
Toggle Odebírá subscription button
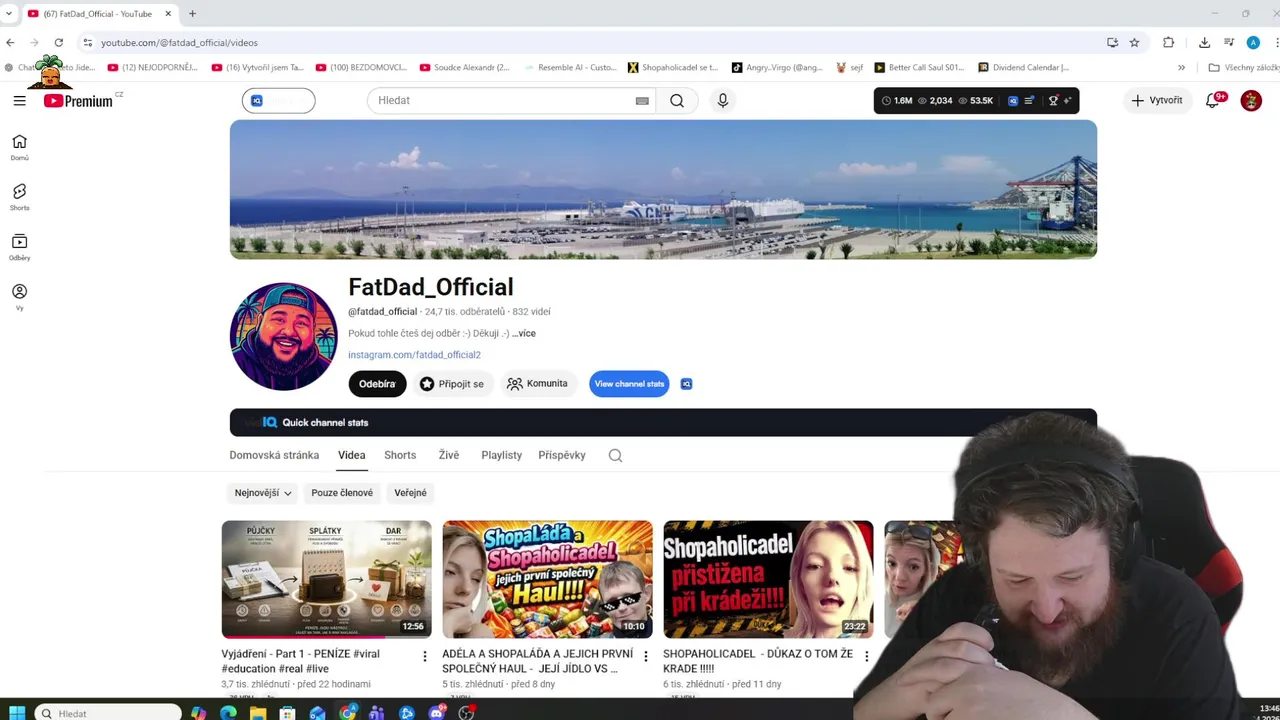tap(377, 384)
